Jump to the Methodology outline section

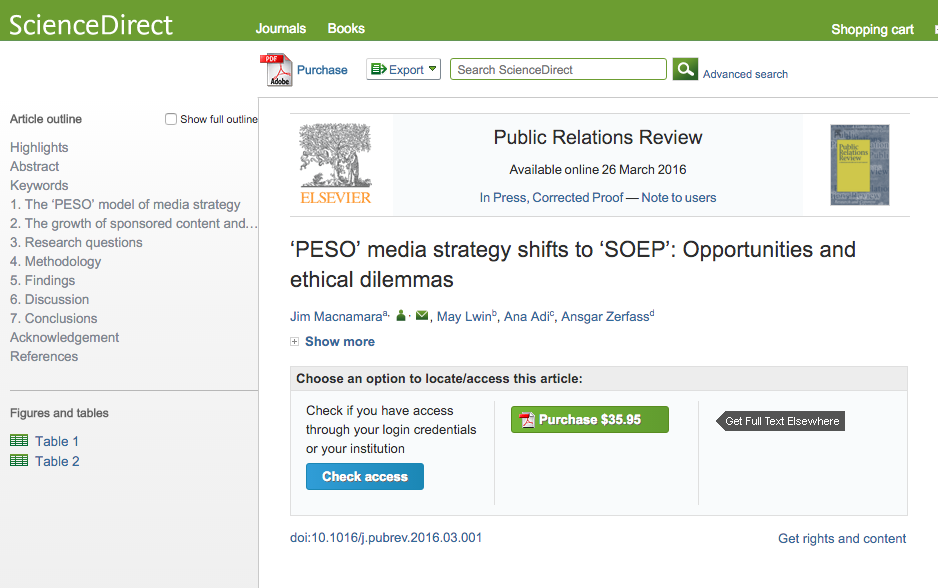55,261
